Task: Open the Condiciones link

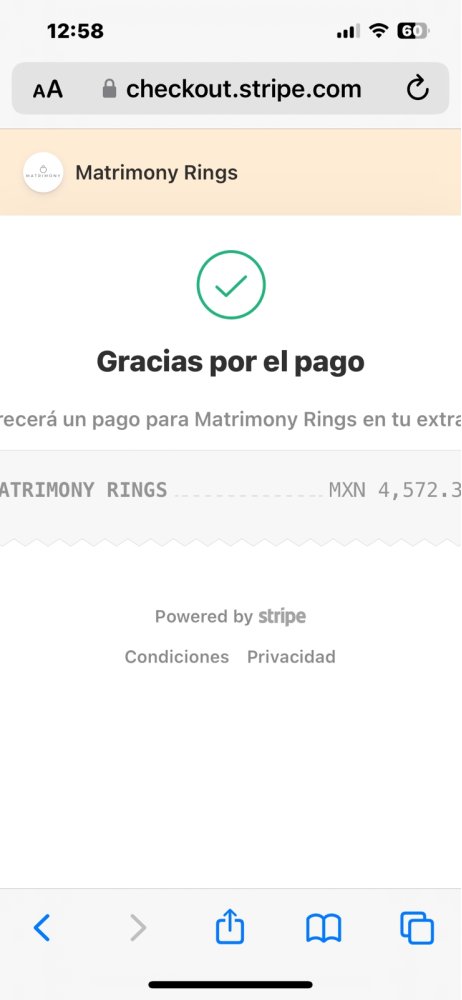Action: (x=177, y=657)
